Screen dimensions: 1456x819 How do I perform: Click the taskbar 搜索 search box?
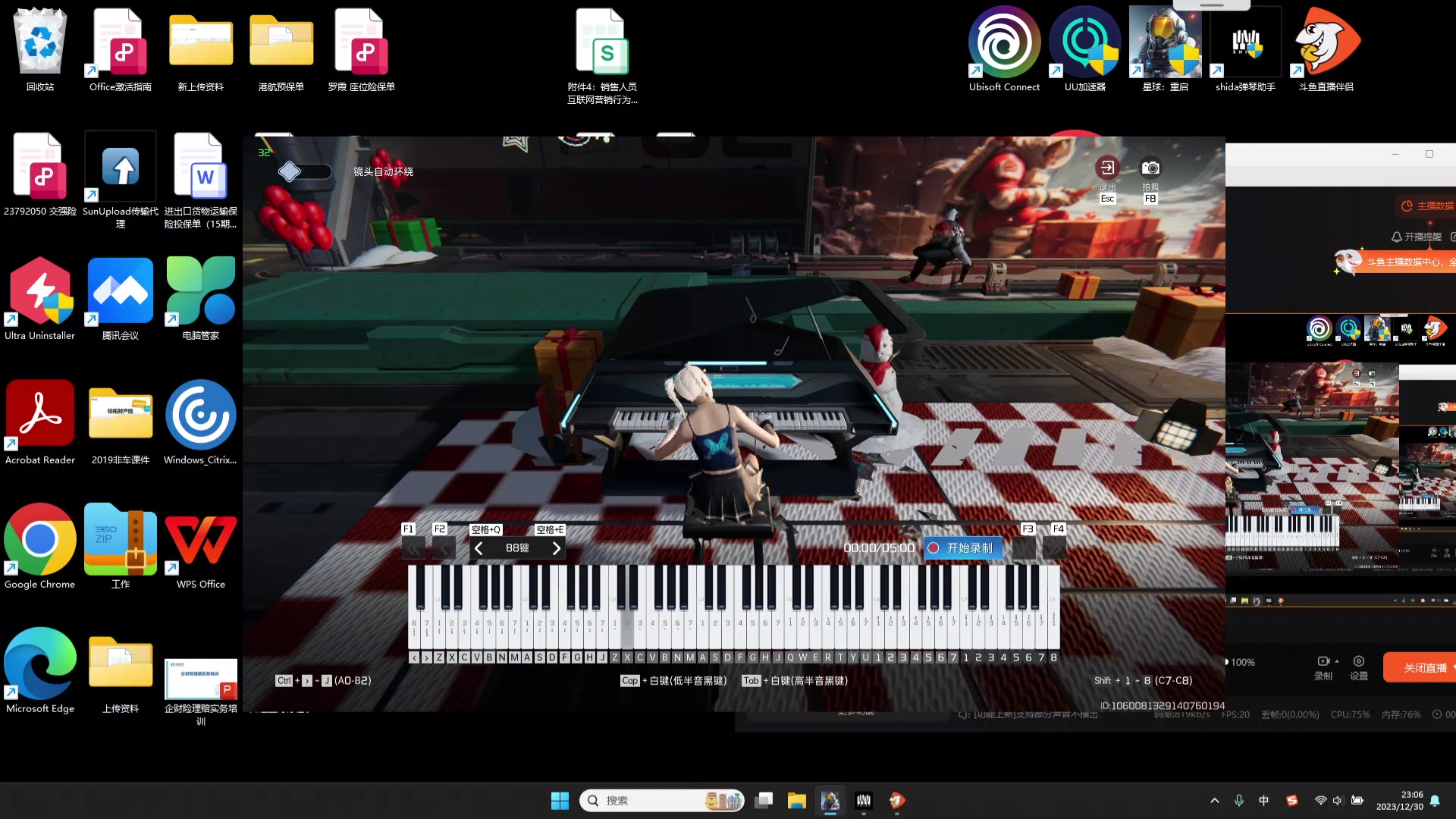coord(661,801)
